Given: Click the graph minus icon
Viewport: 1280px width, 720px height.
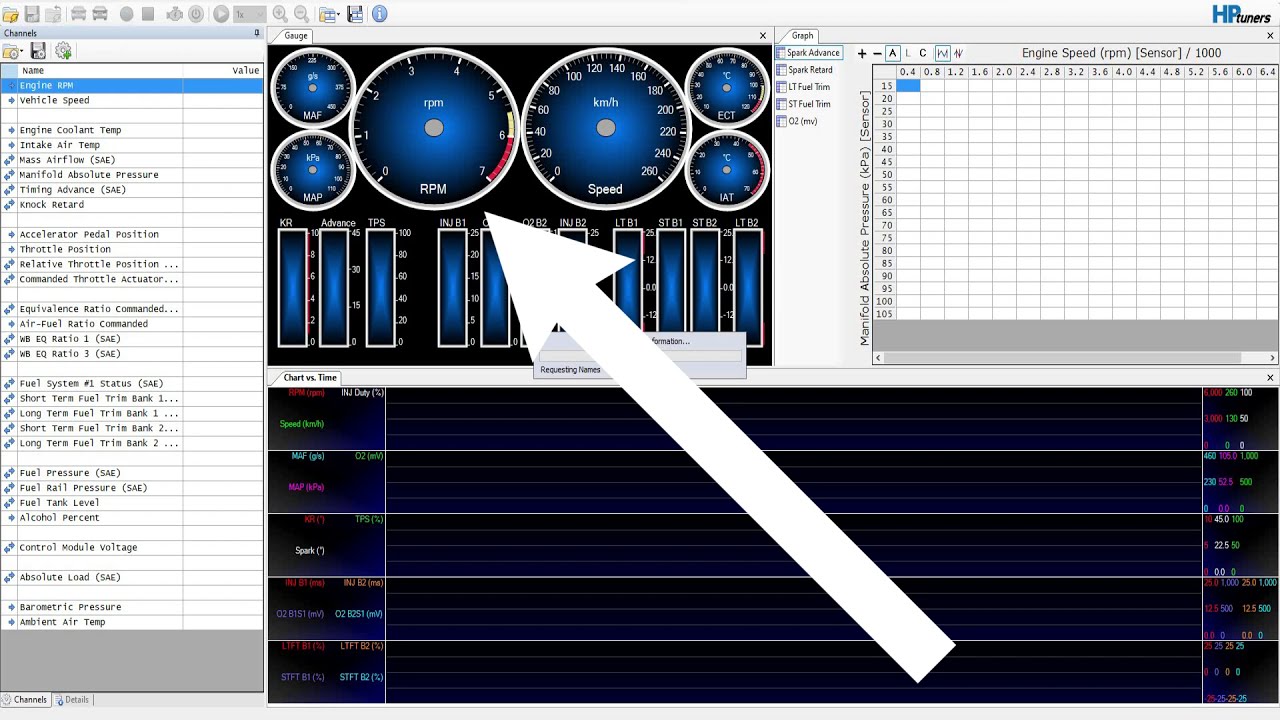Looking at the screenshot, I should coord(877,54).
